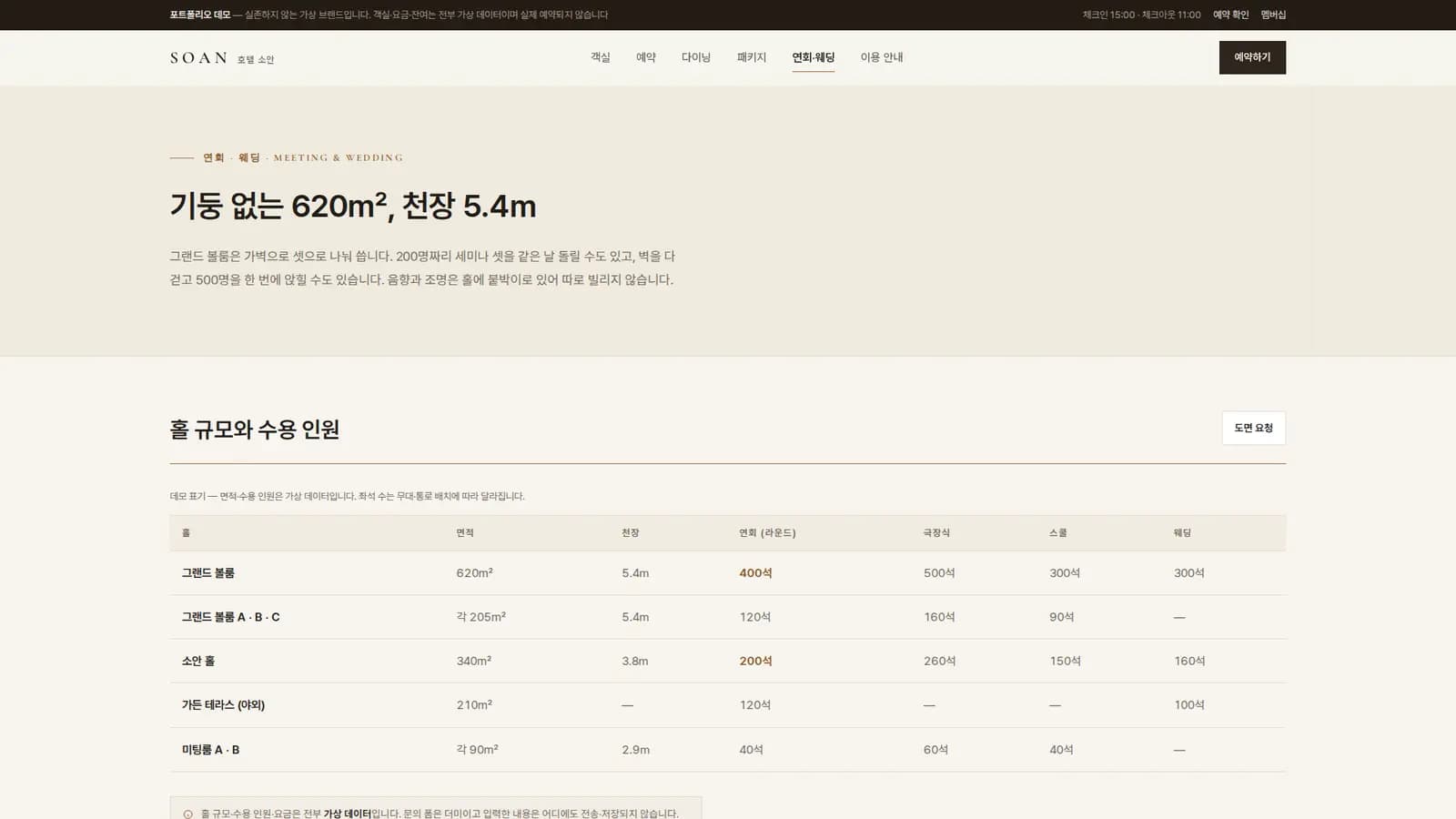Open the 멤버십 link in top bar
This screenshot has height=819, width=1456.
(x=1273, y=15)
